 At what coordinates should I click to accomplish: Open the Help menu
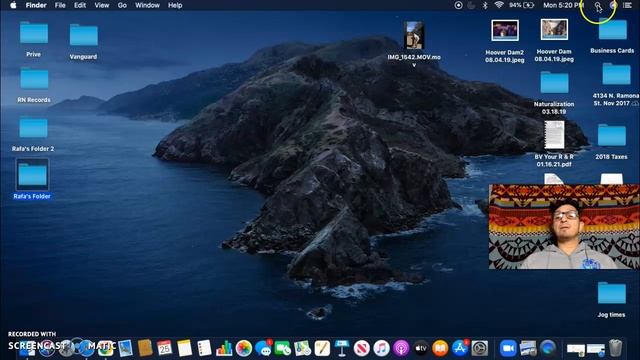click(x=175, y=5)
